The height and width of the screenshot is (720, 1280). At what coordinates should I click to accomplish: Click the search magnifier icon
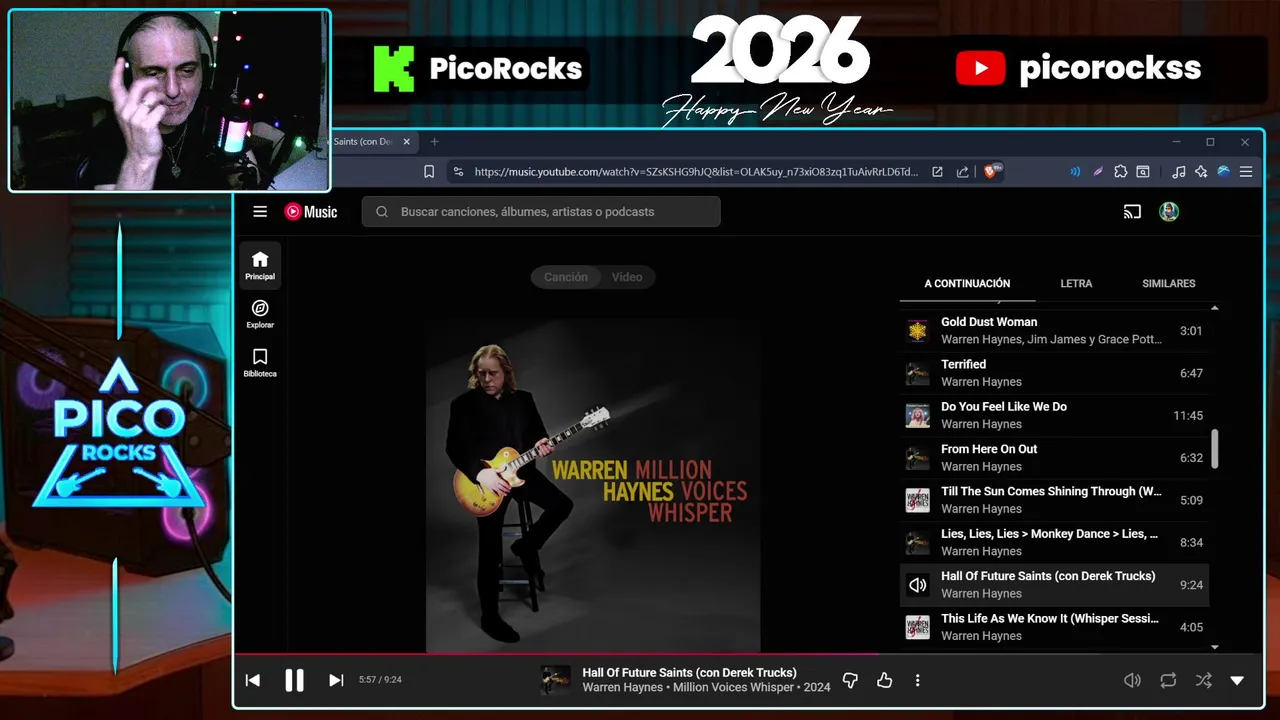pyautogui.click(x=382, y=211)
